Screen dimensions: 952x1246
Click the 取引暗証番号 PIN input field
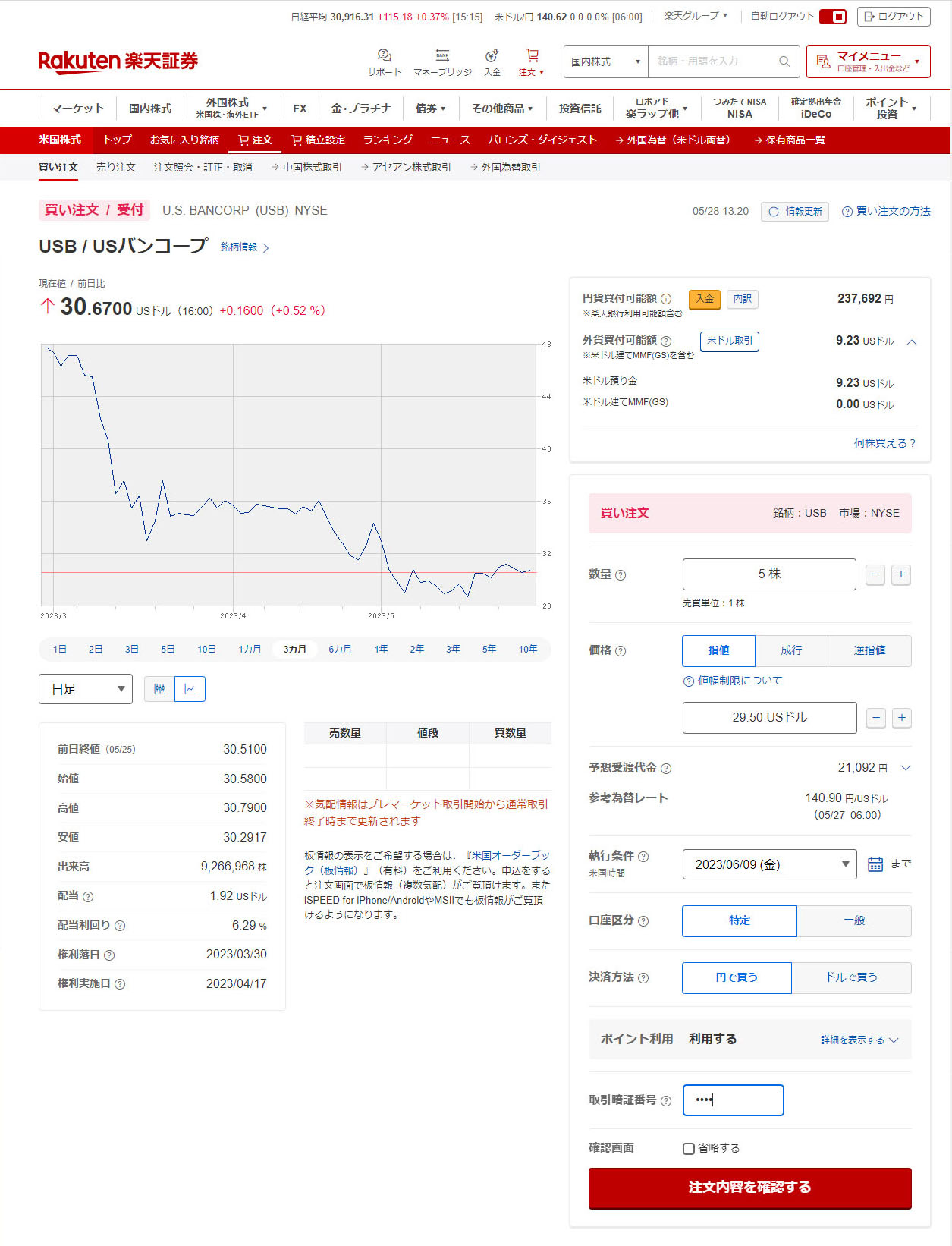[x=733, y=1100]
